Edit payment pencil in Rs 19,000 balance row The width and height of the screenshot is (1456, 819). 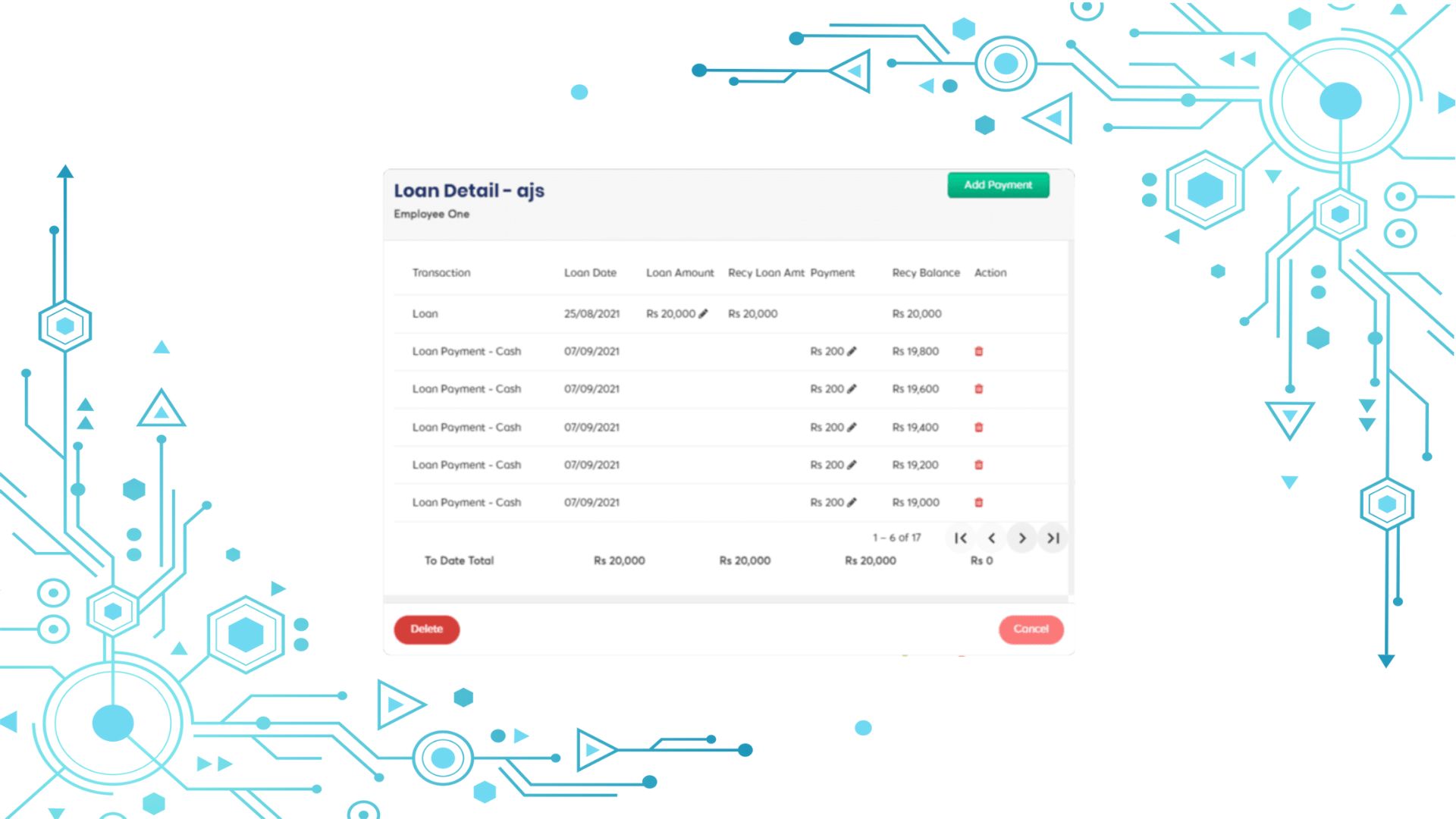point(852,502)
